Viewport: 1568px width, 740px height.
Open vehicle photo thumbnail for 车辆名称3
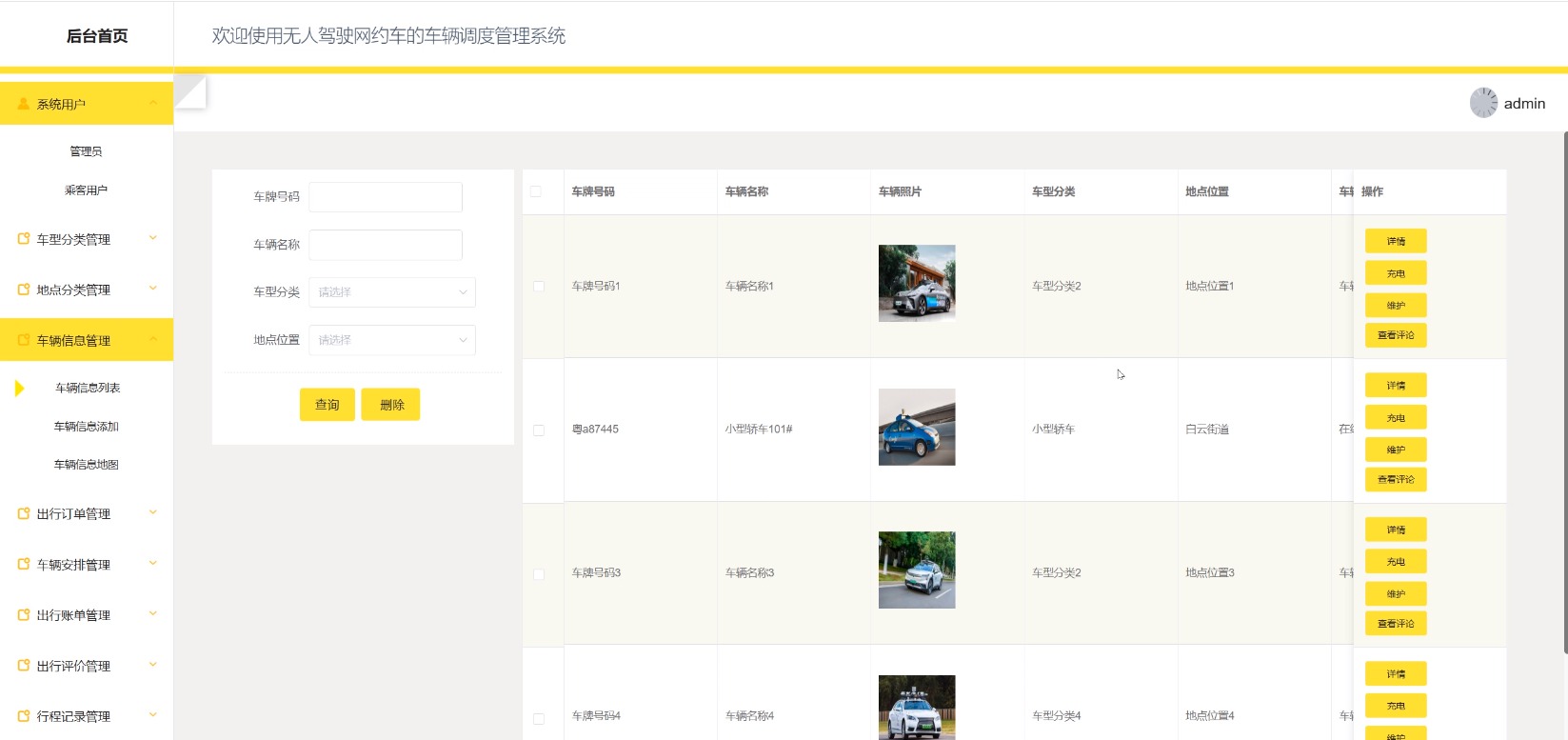tap(917, 570)
